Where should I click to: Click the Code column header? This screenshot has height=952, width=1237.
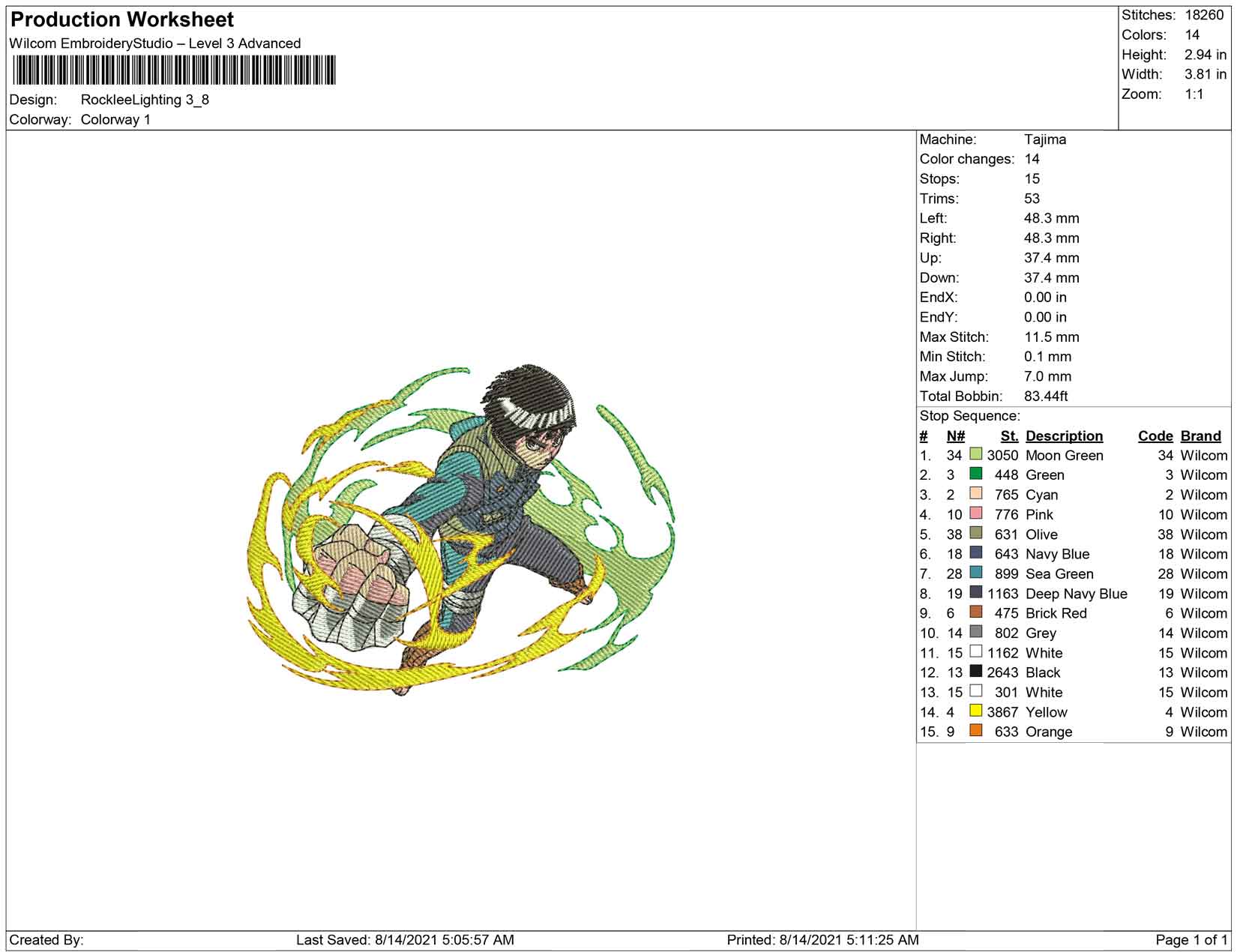click(x=1155, y=436)
